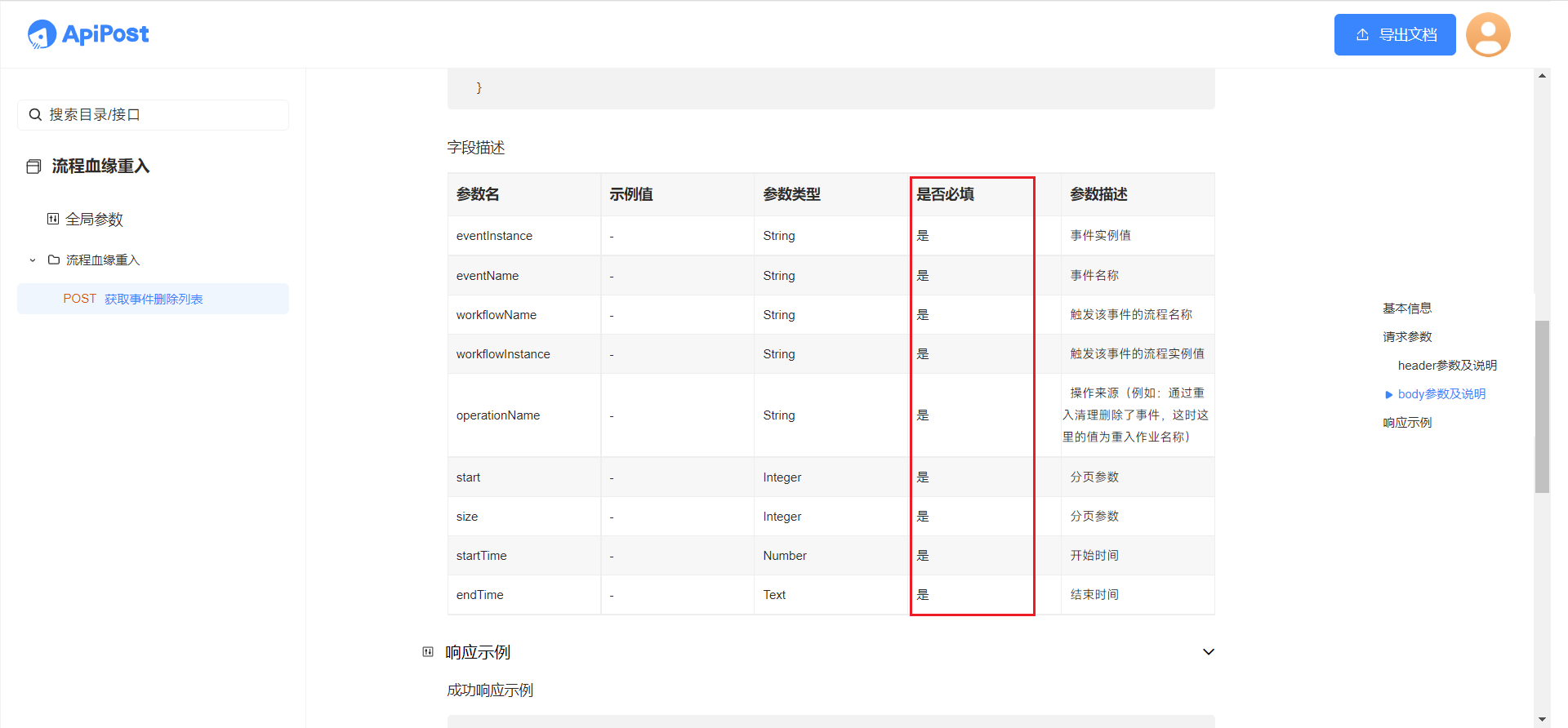Click the 导出文档 button
The height and width of the screenshot is (728, 1568).
(x=1395, y=34)
